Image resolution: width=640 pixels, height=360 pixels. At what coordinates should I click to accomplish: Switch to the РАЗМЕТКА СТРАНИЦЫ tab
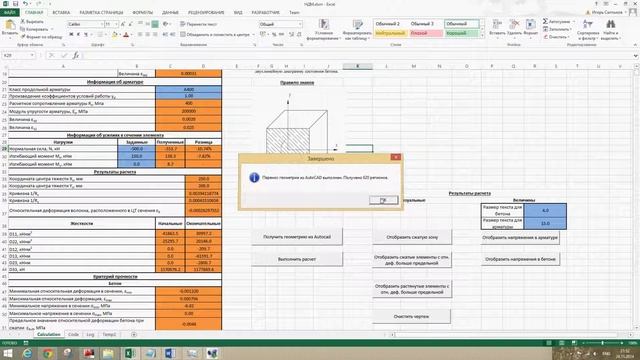tap(101, 13)
